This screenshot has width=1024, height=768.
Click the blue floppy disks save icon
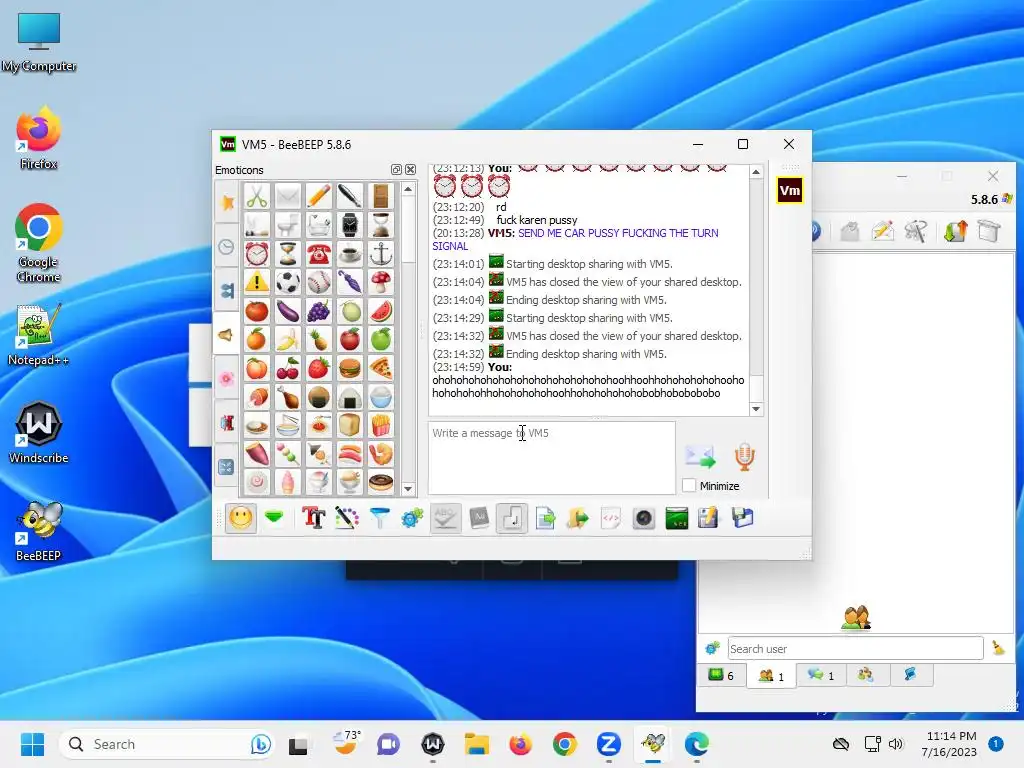tap(743, 519)
